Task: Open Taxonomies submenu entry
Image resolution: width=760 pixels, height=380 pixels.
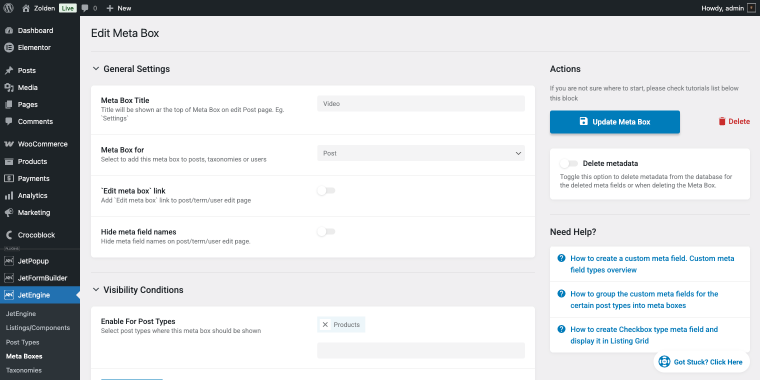Action: click(24, 370)
